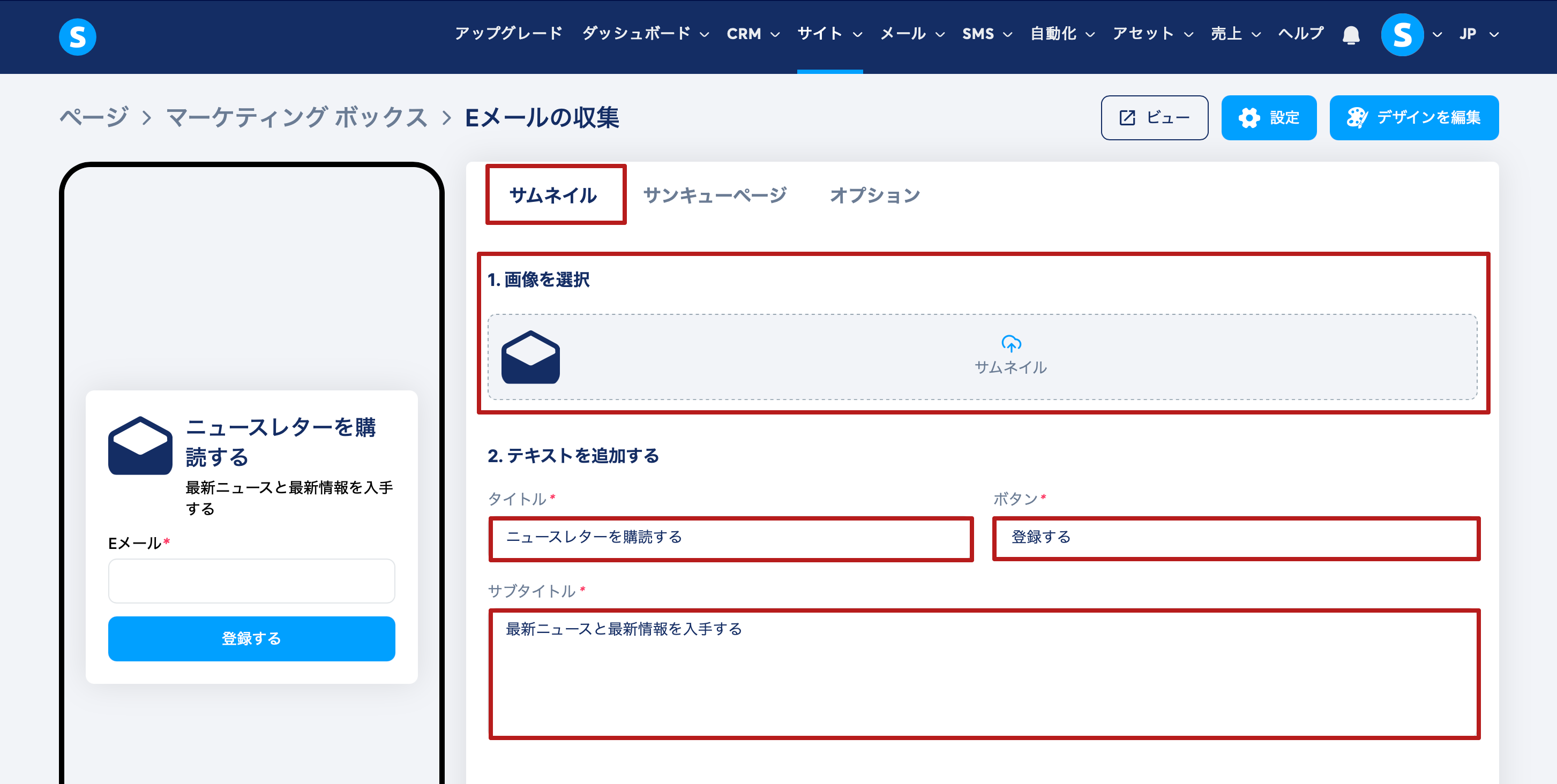Viewport: 1557px width, 784px height.
Task: Open notifications bell icon
Action: [1350, 35]
